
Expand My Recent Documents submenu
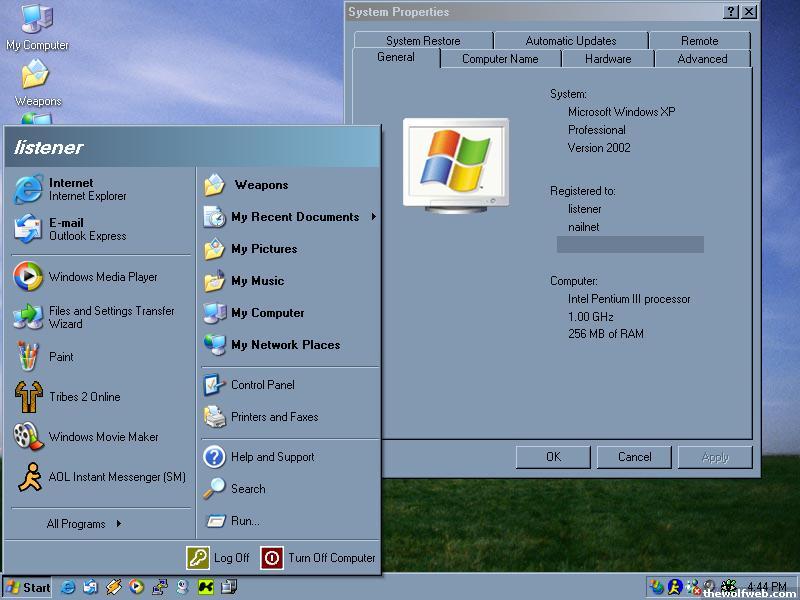click(x=294, y=217)
